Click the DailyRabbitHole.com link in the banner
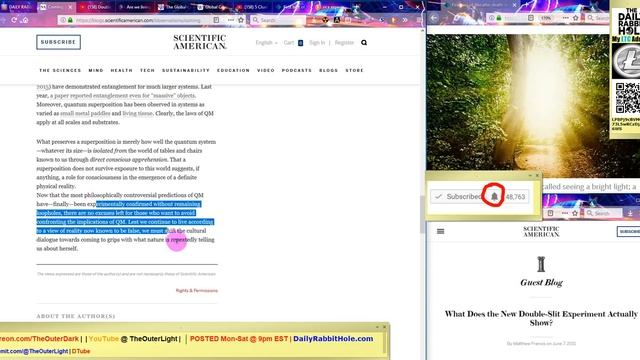This screenshot has height=360, width=640. click(333, 339)
